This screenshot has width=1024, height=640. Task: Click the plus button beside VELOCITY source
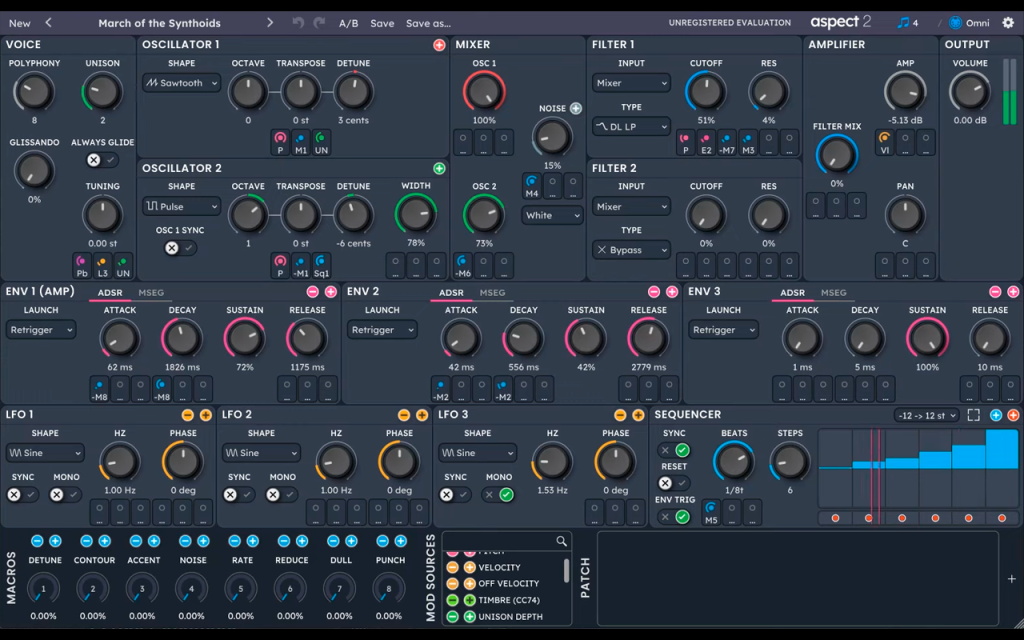click(470, 568)
